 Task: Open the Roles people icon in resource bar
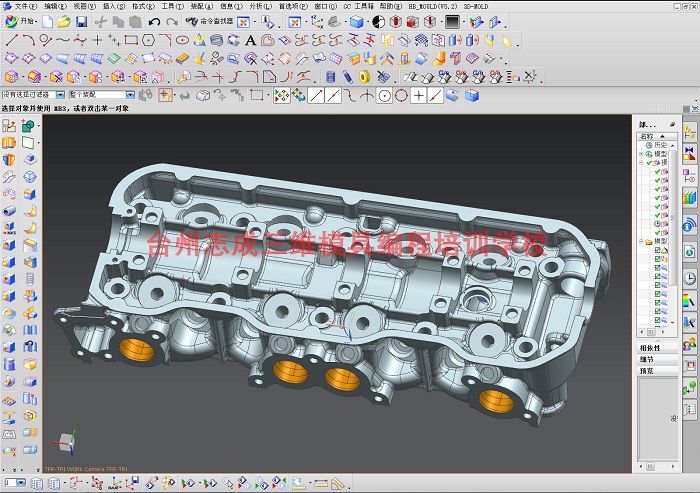point(689,344)
